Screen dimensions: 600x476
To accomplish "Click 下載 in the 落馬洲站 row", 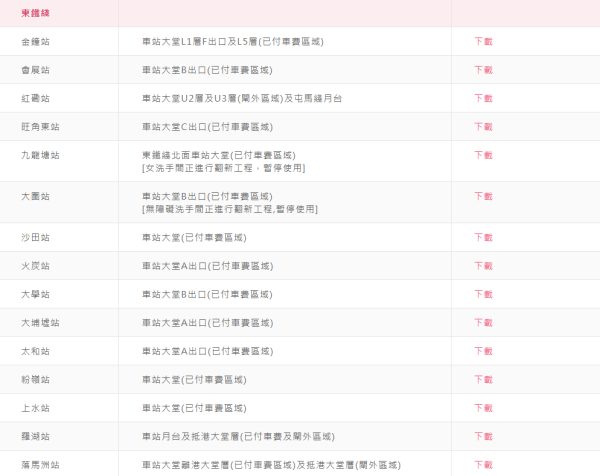I will pyautogui.click(x=483, y=465).
